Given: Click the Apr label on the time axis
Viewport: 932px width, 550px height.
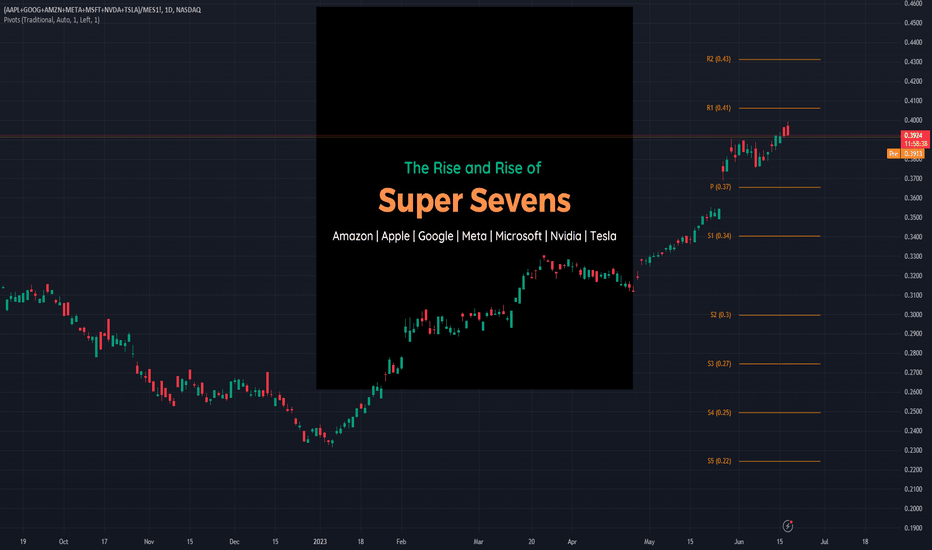Looking at the screenshot, I should [x=572, y=542].
